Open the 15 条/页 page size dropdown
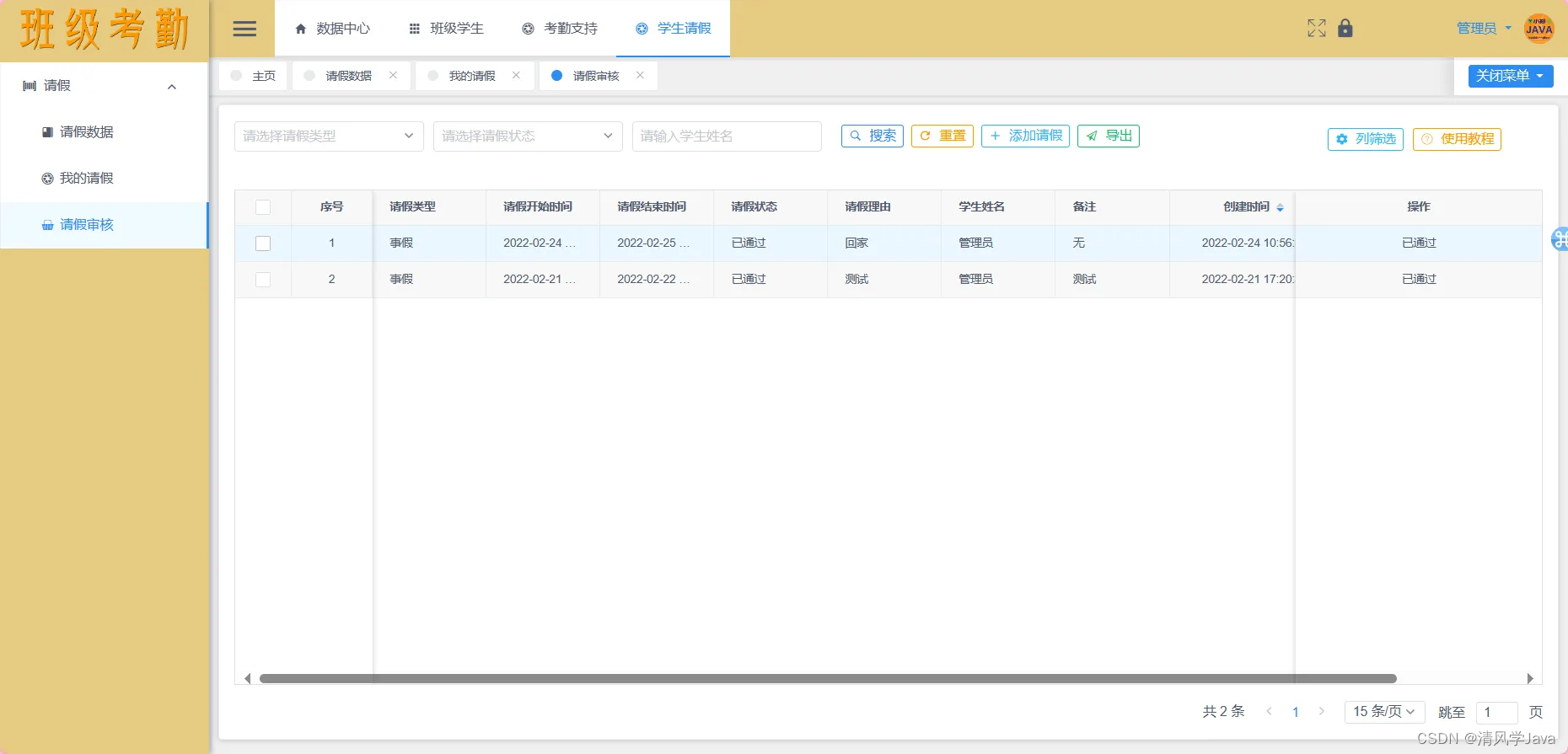 click(x=1384, y=712)
